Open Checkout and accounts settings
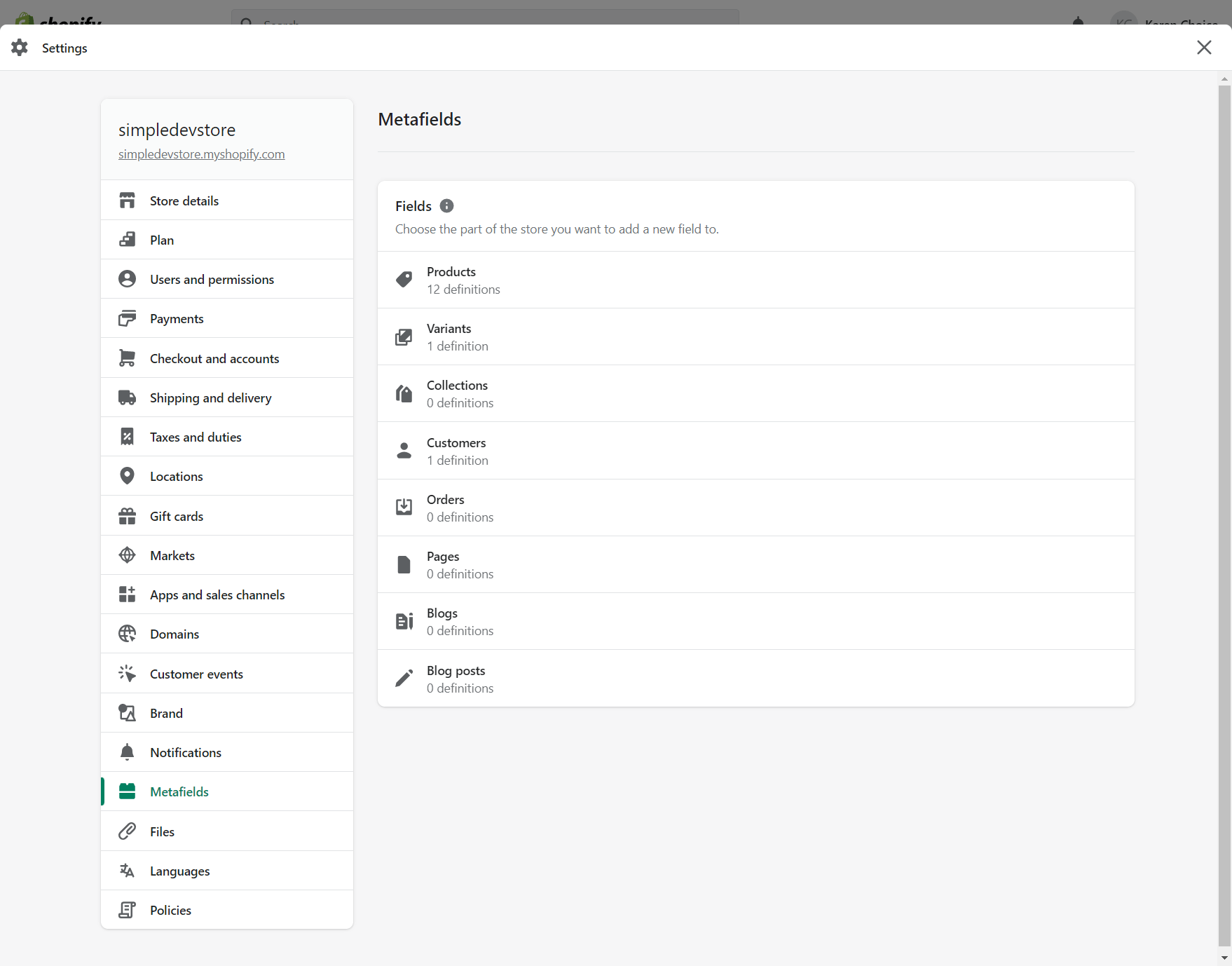Viewport: 1232px width, 966px height. click(227, 358)
